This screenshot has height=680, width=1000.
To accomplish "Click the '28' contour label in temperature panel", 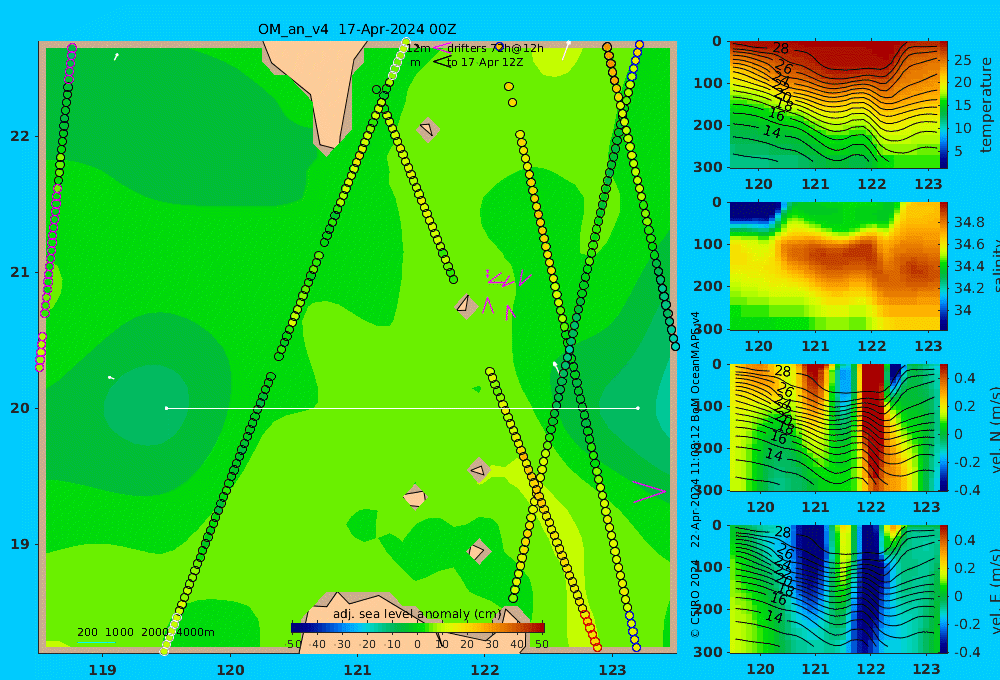I will point(781,48).
